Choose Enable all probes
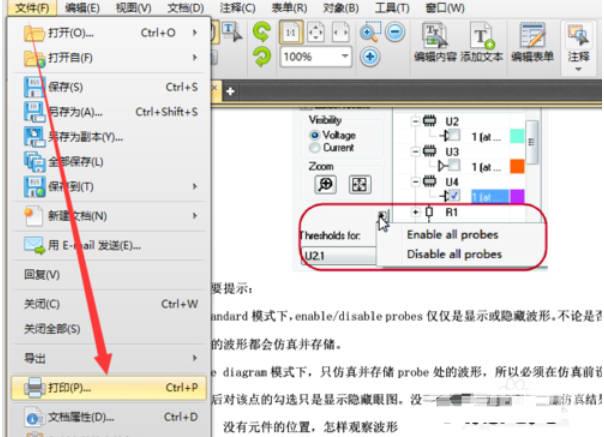Screen dimensions: 604x437 click(x=453, y=234)
